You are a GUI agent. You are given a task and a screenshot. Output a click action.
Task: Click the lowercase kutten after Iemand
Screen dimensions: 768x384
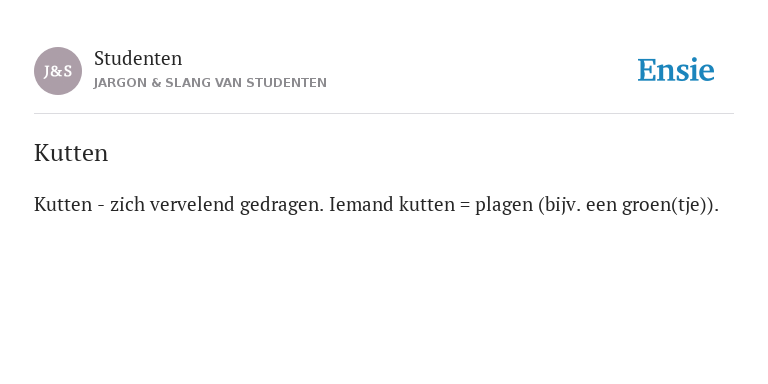tap(427, 204)
